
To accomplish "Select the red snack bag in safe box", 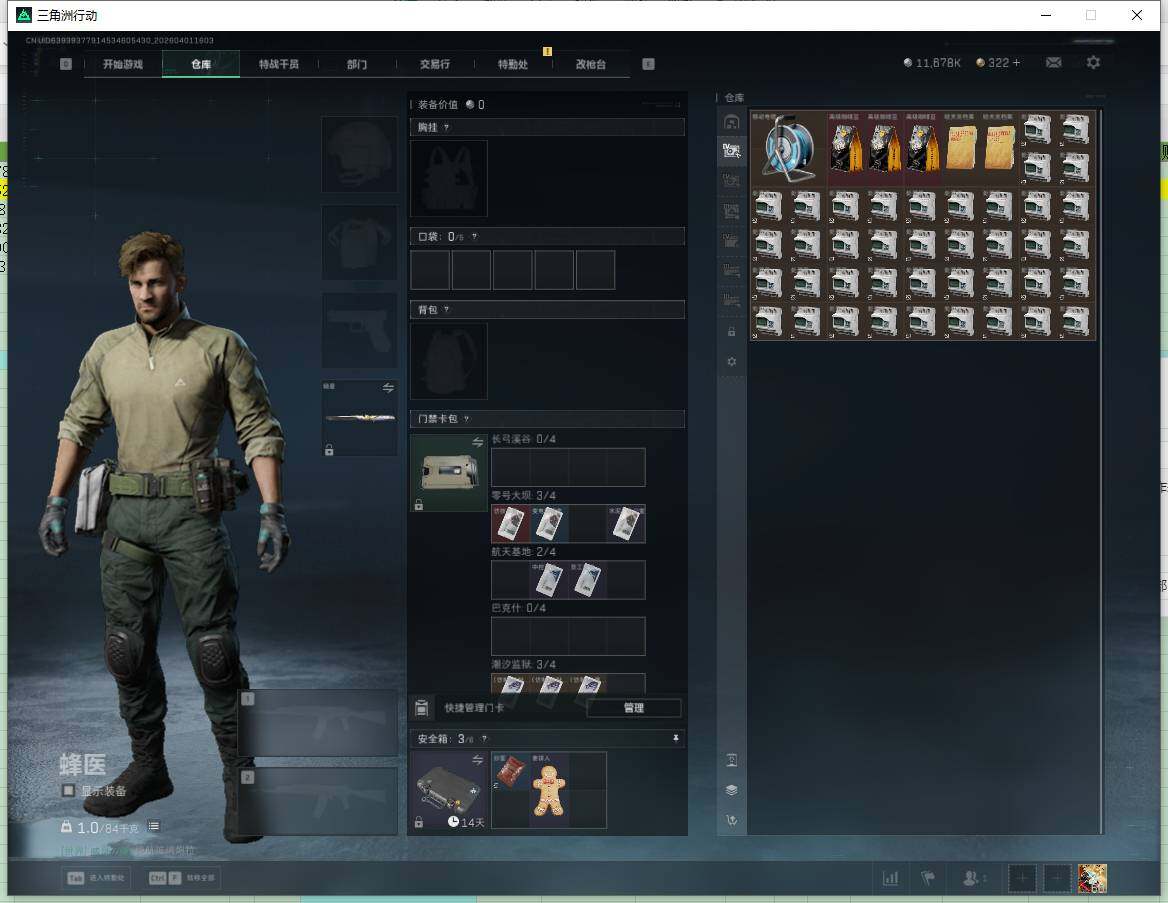I will tap(510, 771).
